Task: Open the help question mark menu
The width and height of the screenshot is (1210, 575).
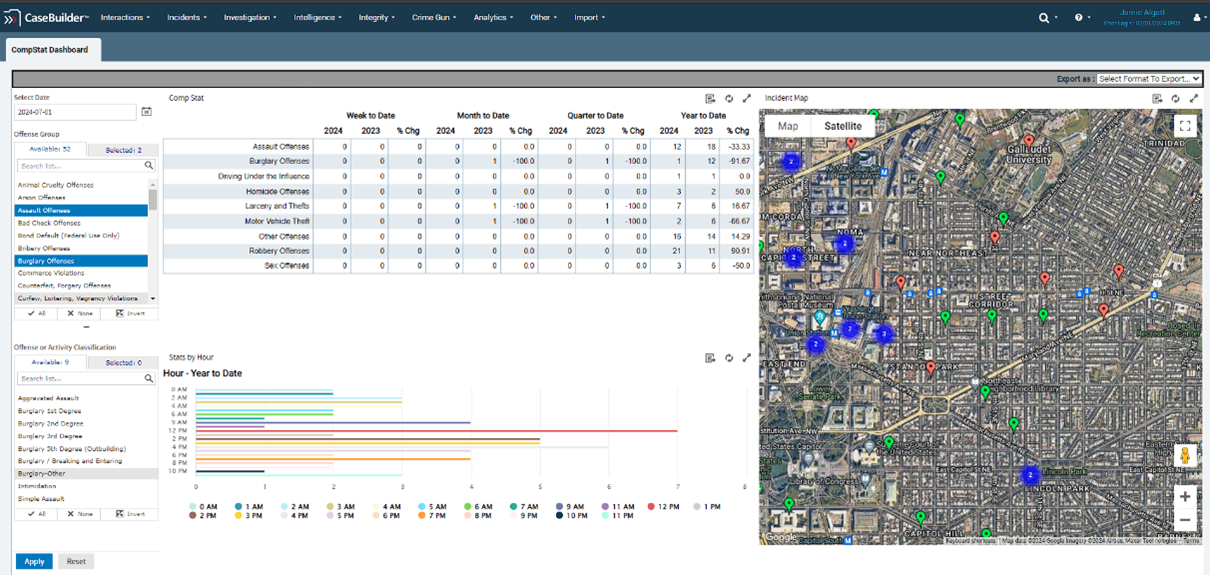Action: tap(1079, 17)
